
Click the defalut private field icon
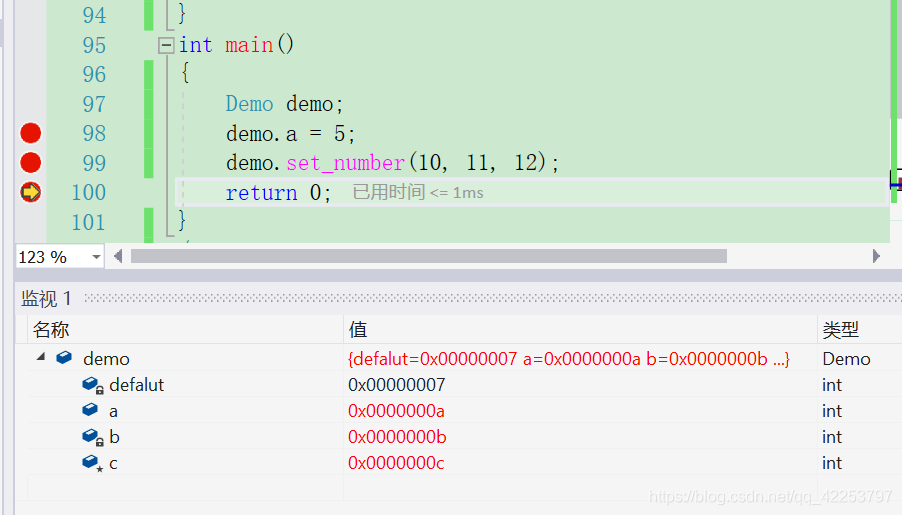point(92,384)
